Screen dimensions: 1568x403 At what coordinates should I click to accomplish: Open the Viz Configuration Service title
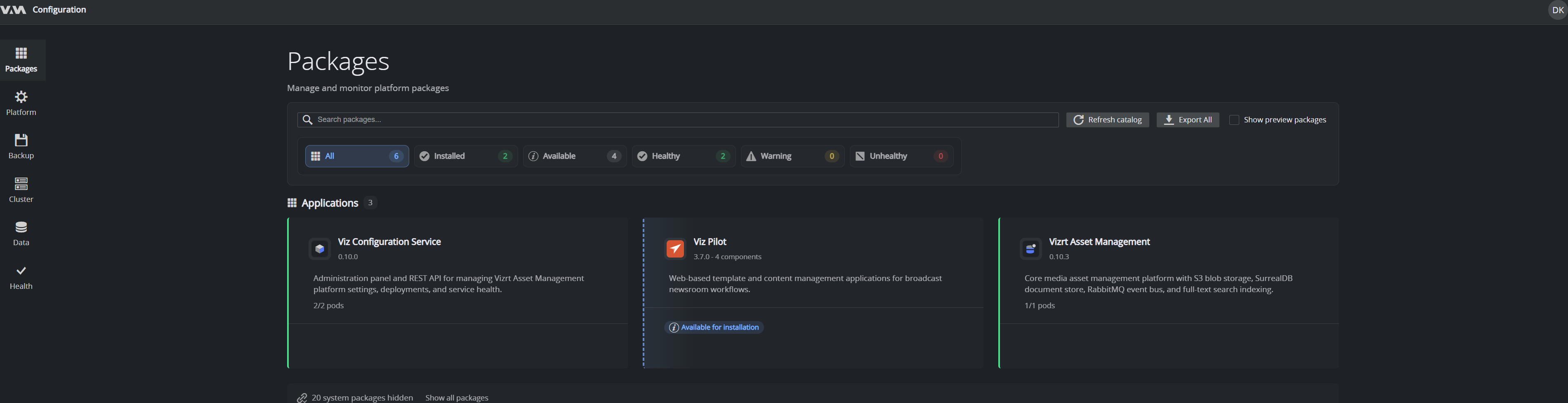point(389,242)
